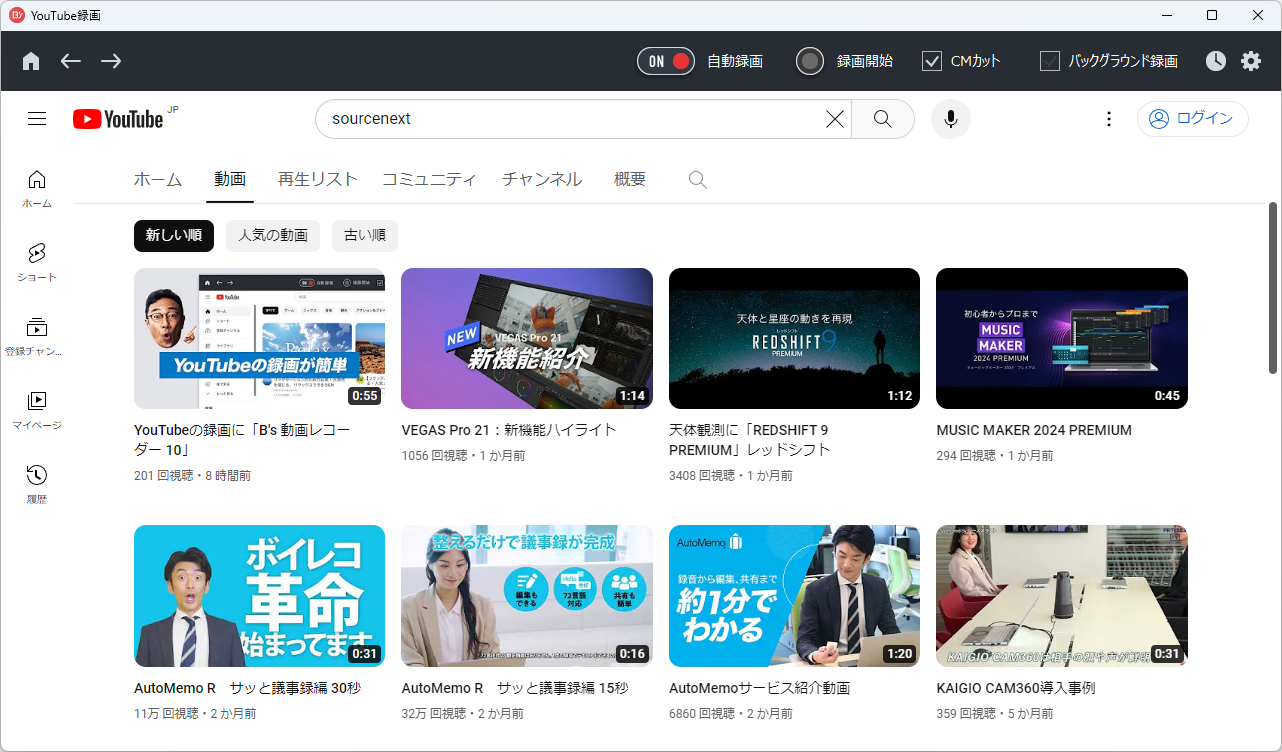Start voice search with the microphone
Viewport: 1282px width, 752px height.
click(x=951, y=119)
